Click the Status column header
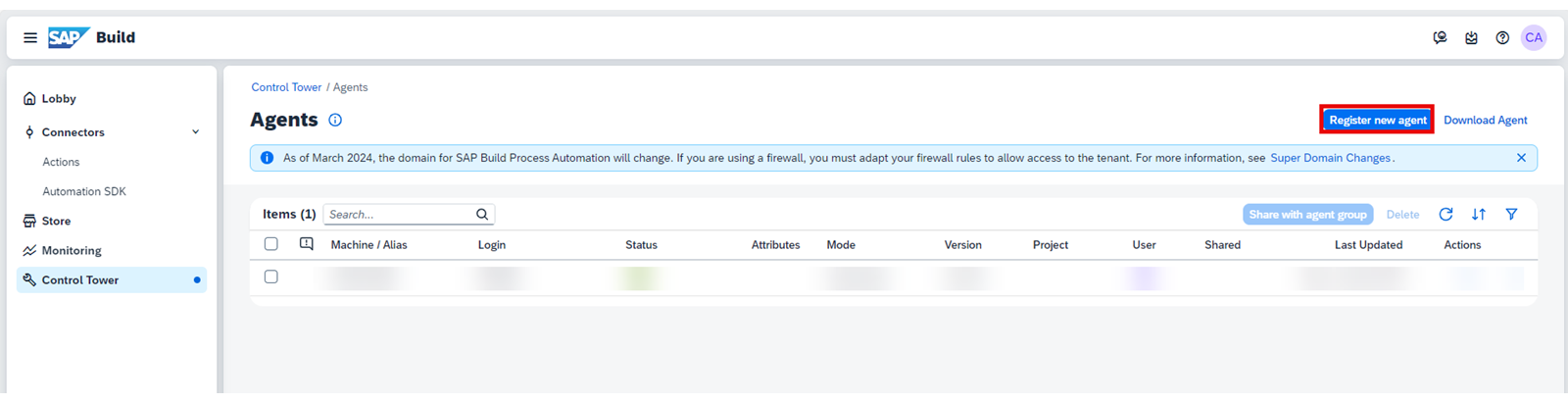 pyautogui.click(x=641, y=245)
